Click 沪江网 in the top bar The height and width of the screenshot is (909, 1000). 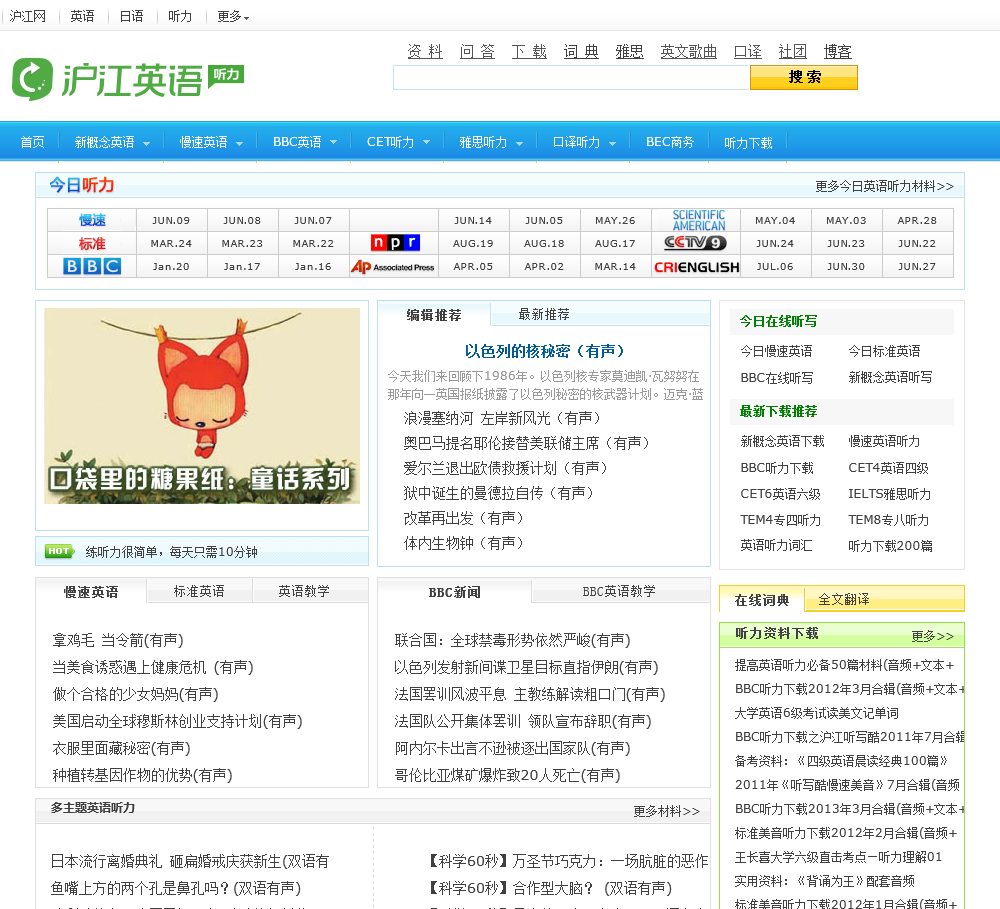pos(27,17)
